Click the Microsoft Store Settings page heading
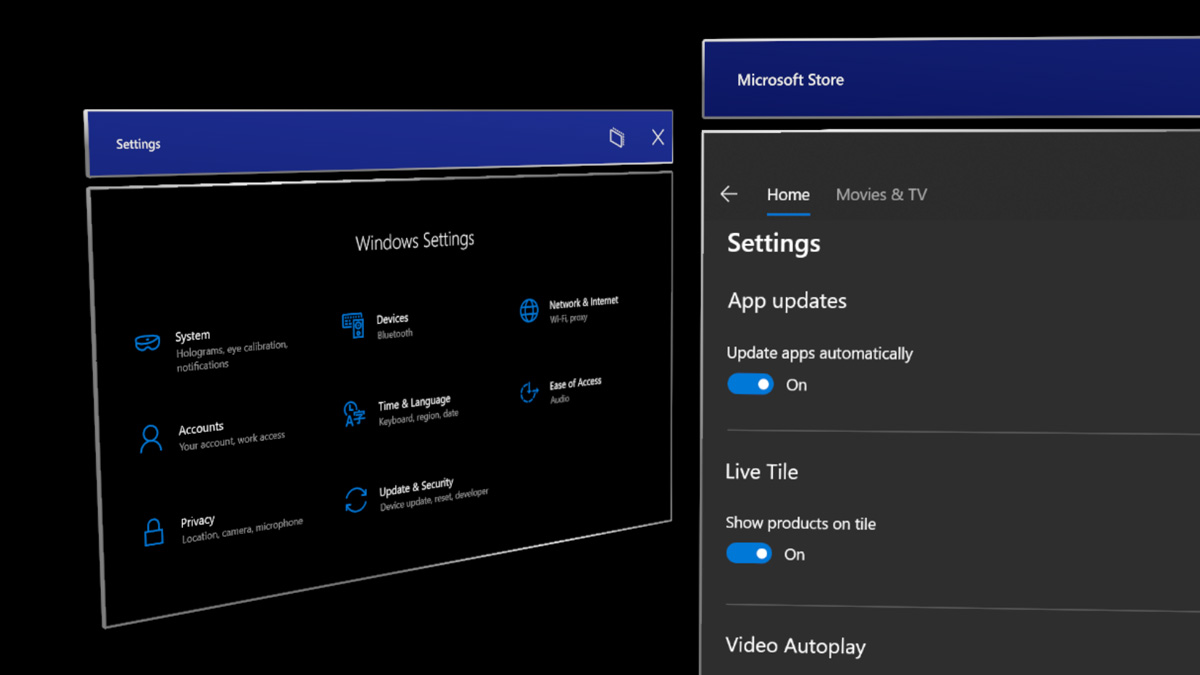The image size is (1200, 675). tap(773, 243)
